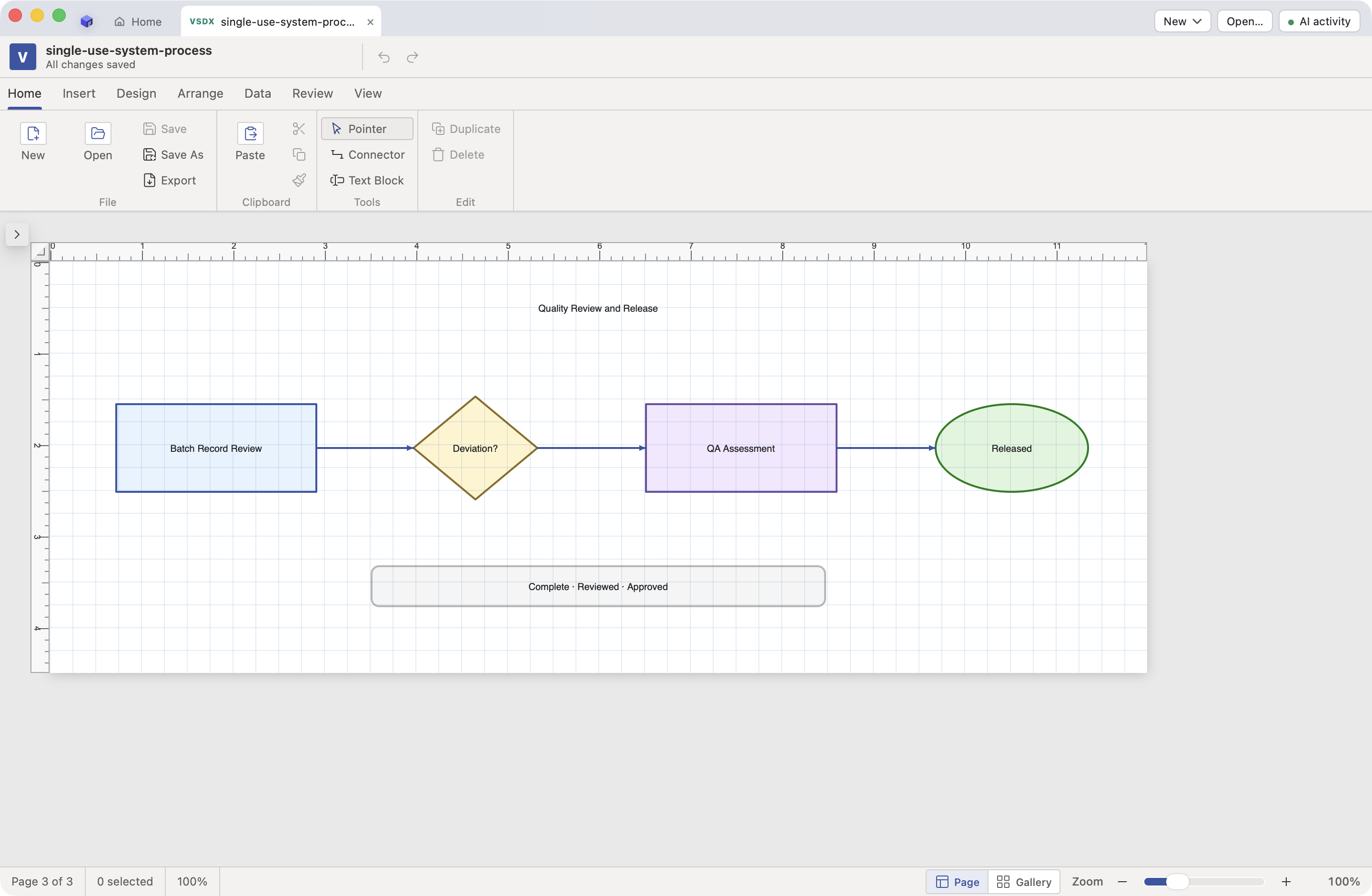Click the zoom in plus button
This screenshot has width=1372, height=896.
pos(1285,882)
